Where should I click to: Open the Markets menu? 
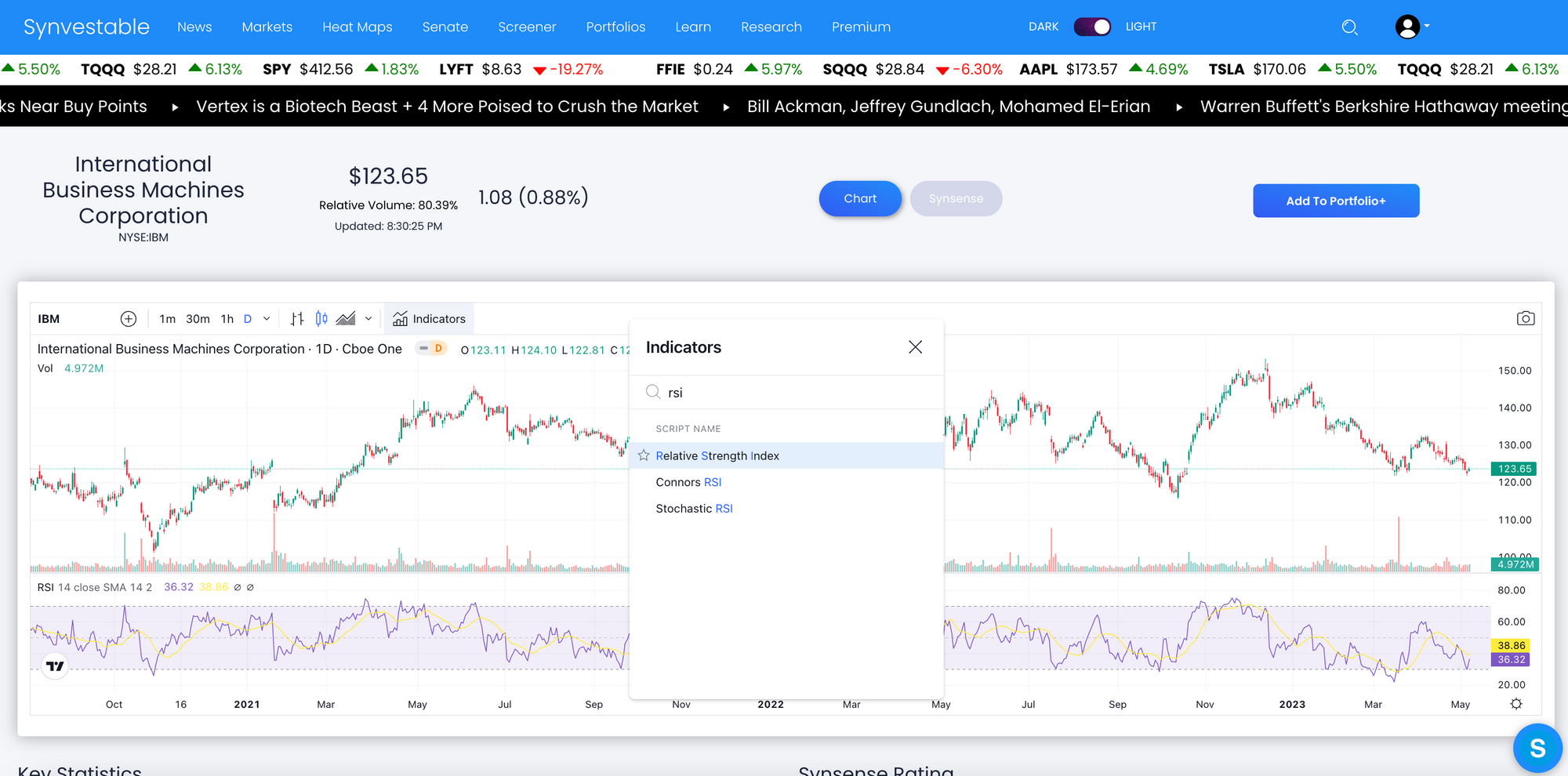pyautogui.click(x=267, y=27)
